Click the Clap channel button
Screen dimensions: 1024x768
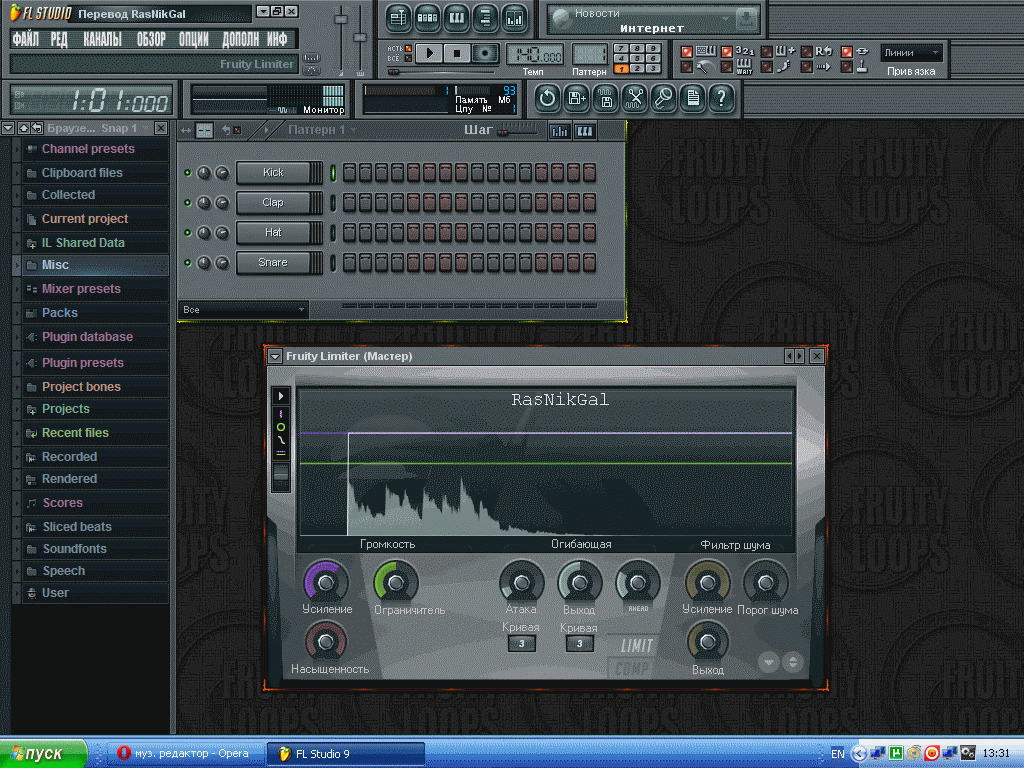[273, 202]
